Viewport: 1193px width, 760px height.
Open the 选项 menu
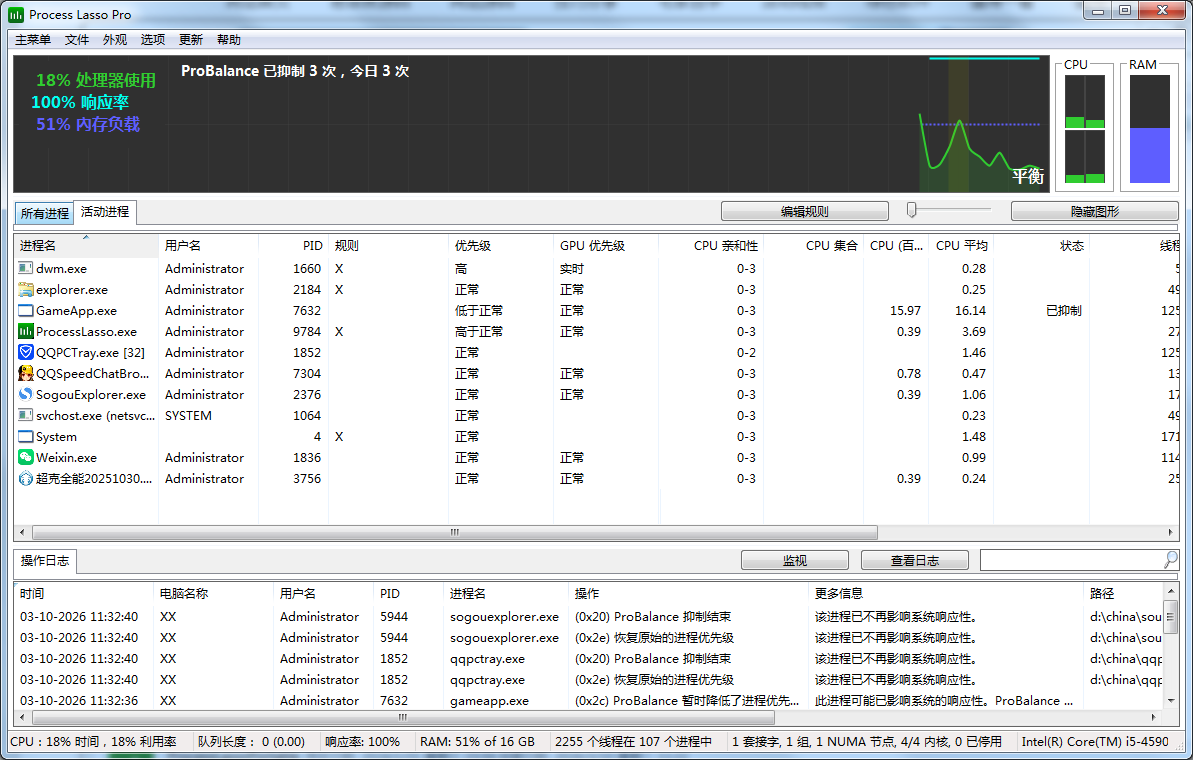tap(153, 40)
